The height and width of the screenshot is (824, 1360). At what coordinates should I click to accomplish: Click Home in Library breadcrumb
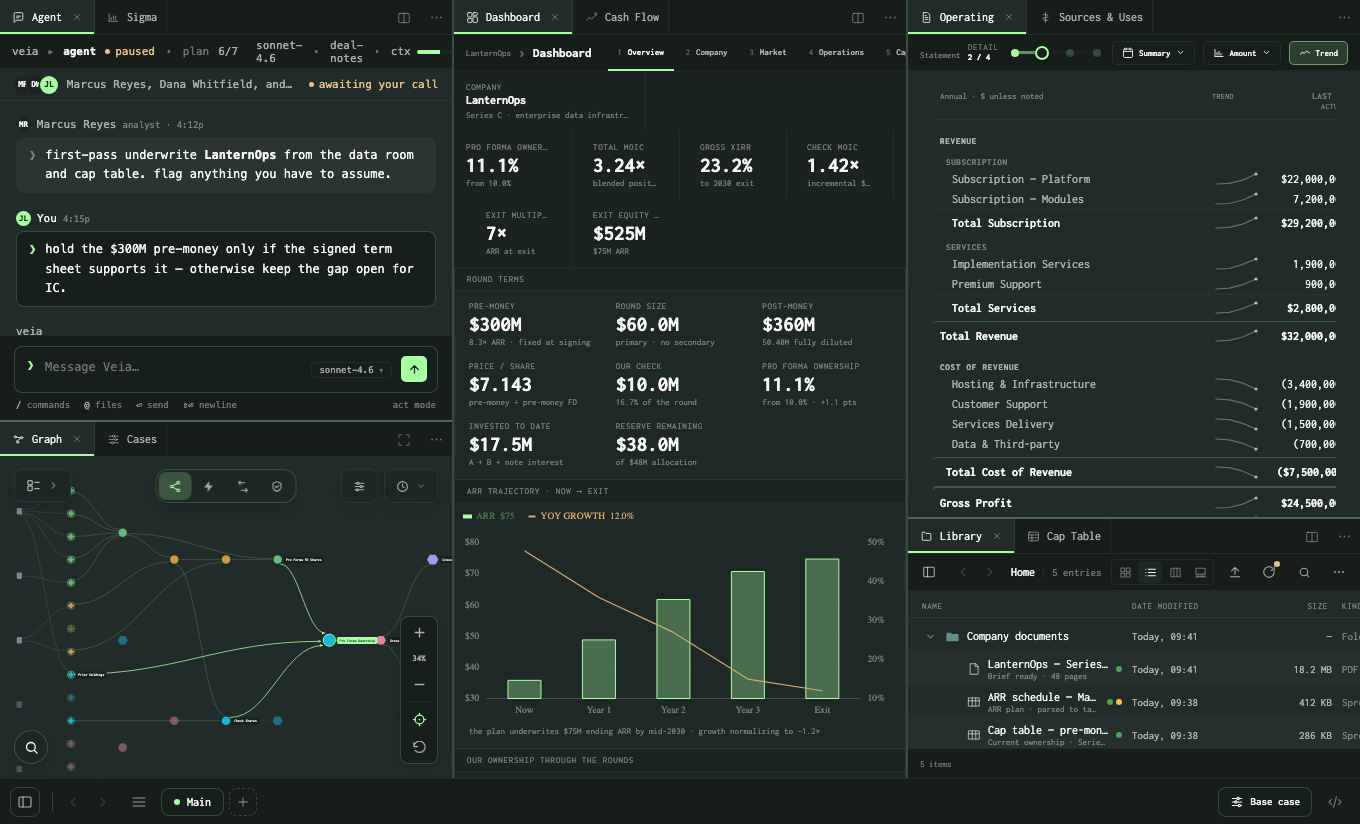pyautogui.click(x=1022, y=572)
